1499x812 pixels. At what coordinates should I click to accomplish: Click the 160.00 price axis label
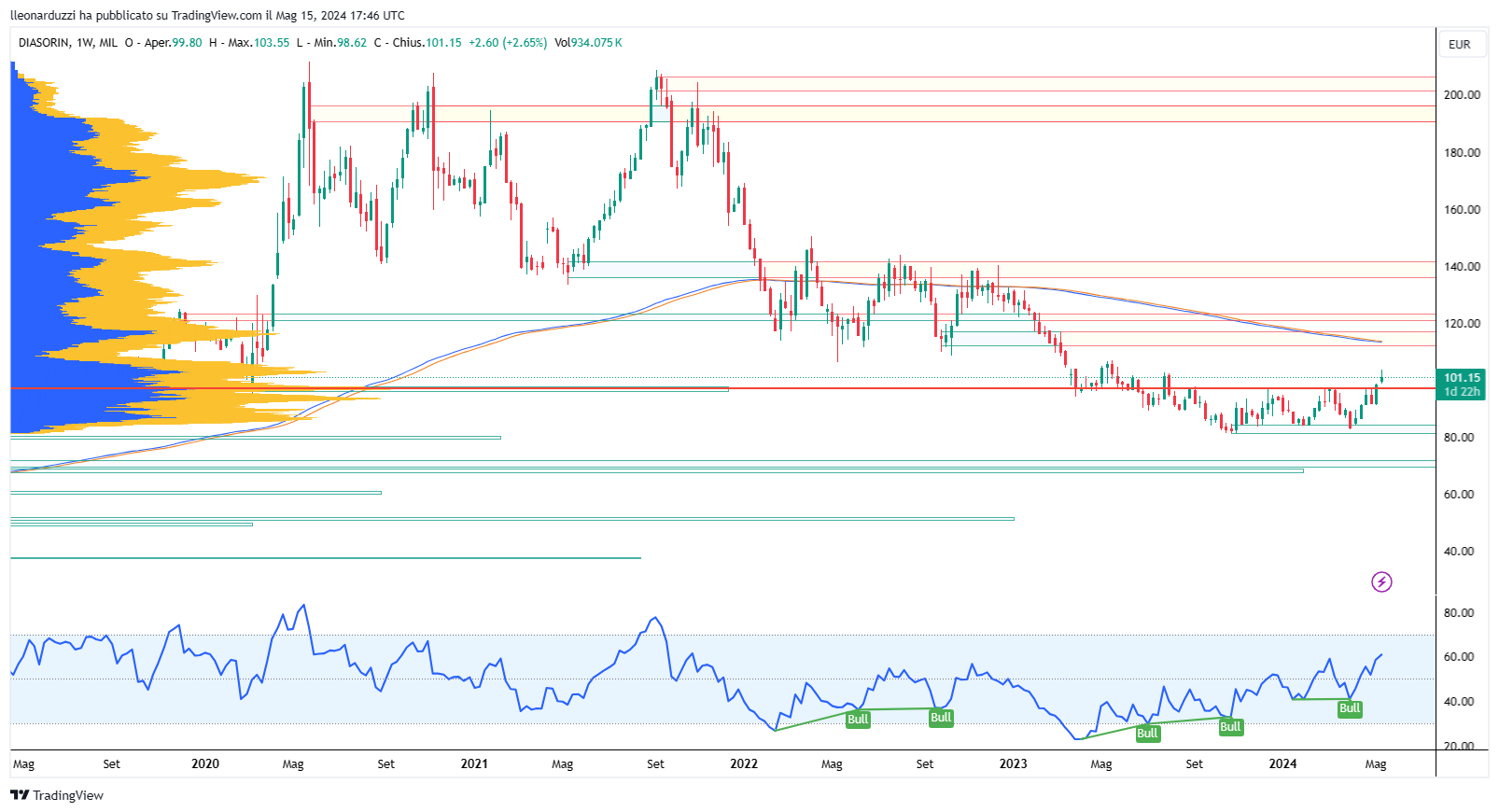1462,209
